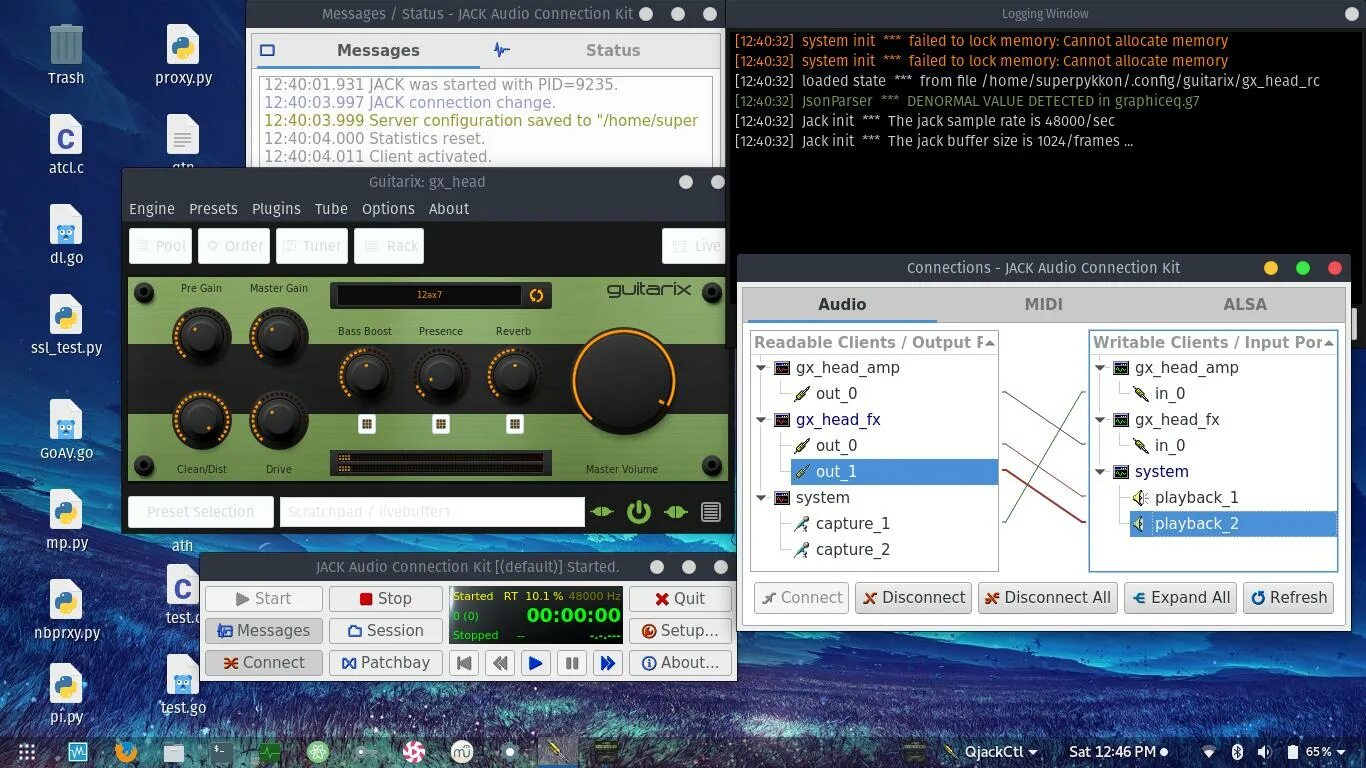Click the Disconnect button in Connections
Image resolution: width=1366 pixels, height=768 pixels.
pyautogui.click(x=914, y=598)
